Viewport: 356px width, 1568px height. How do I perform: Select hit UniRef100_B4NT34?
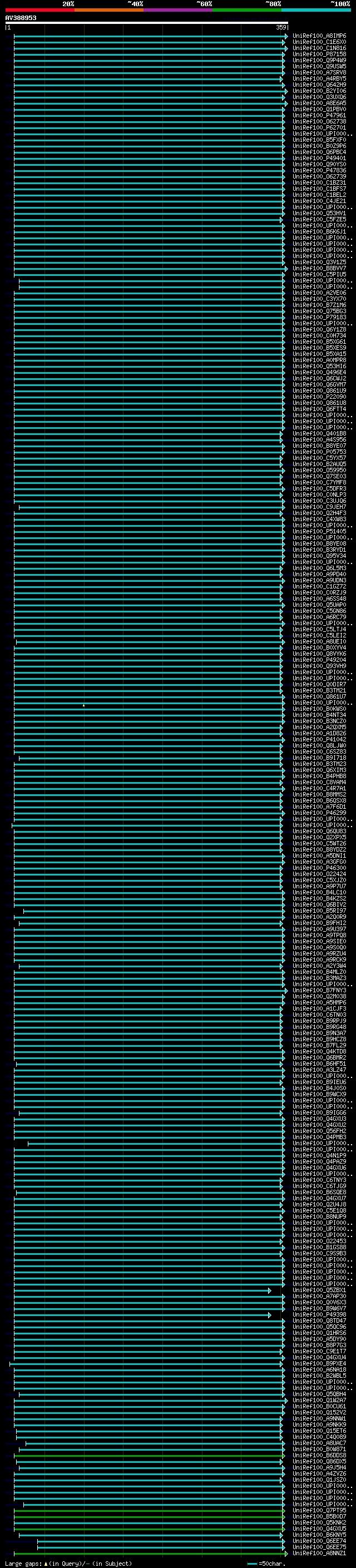pos(319,715)
